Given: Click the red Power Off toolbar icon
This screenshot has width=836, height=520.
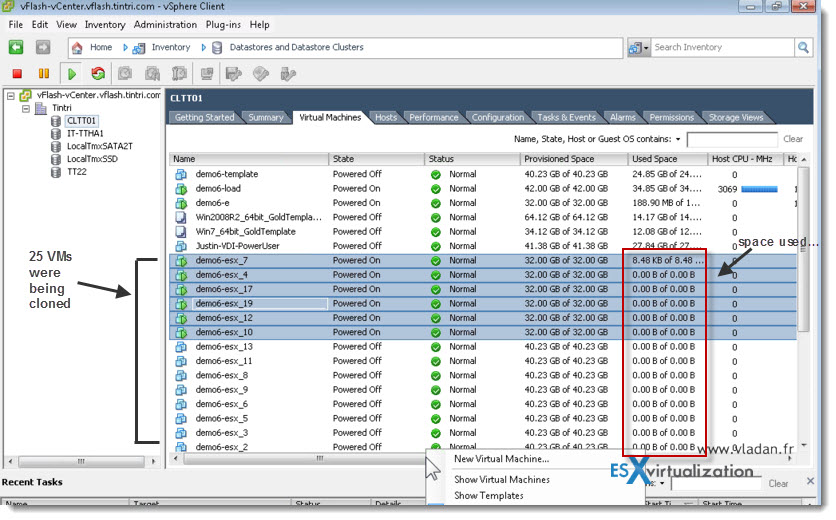Looking at the screenshot, I should (x=17, y=74).
